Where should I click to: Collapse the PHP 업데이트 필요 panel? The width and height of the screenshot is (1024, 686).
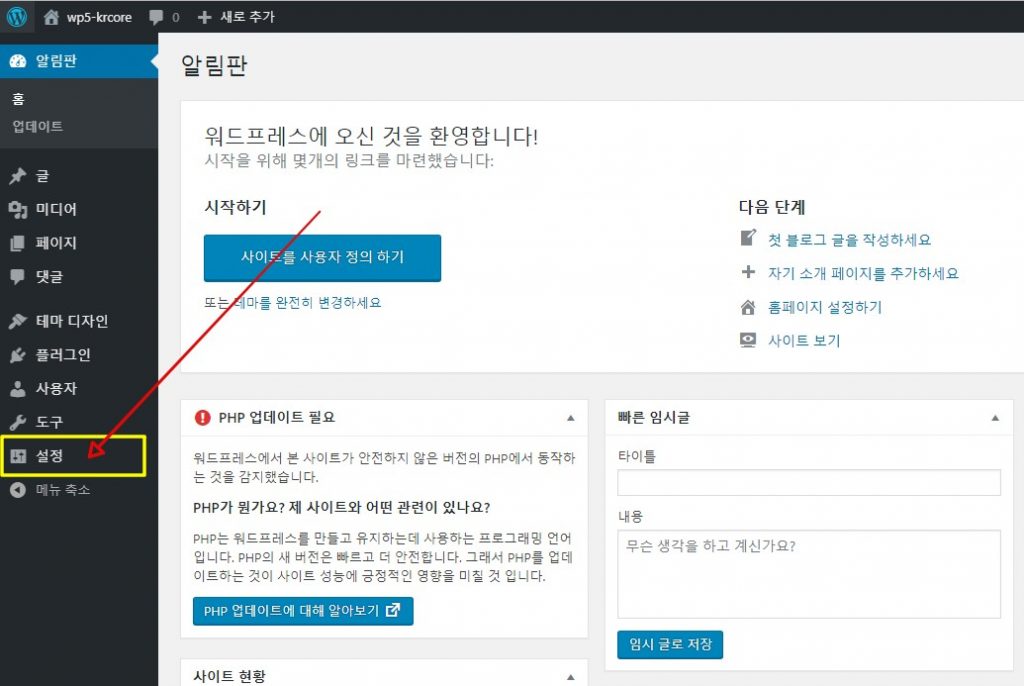coord(571,417)
